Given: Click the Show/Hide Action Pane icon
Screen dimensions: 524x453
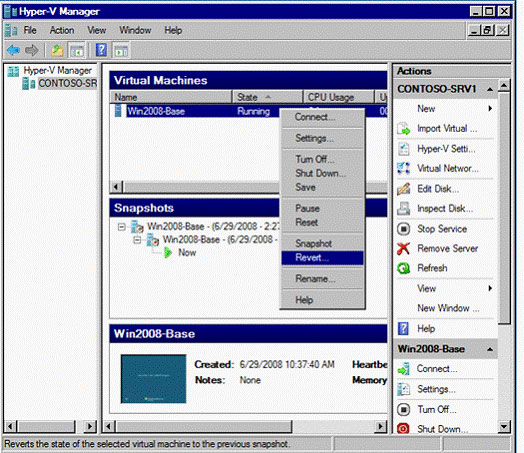Looking at the screenshot, I should [121, 51].
